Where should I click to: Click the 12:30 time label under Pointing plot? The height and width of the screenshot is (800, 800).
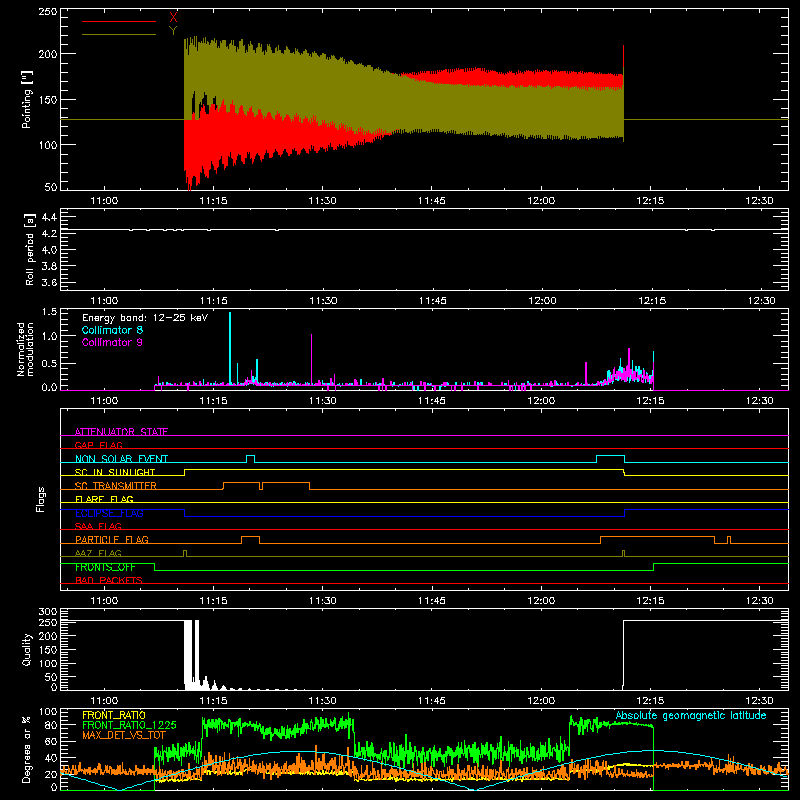point(759,201)
